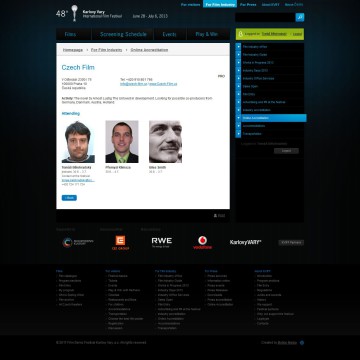Switch to the For Press top tab

(x=248, y=5)
